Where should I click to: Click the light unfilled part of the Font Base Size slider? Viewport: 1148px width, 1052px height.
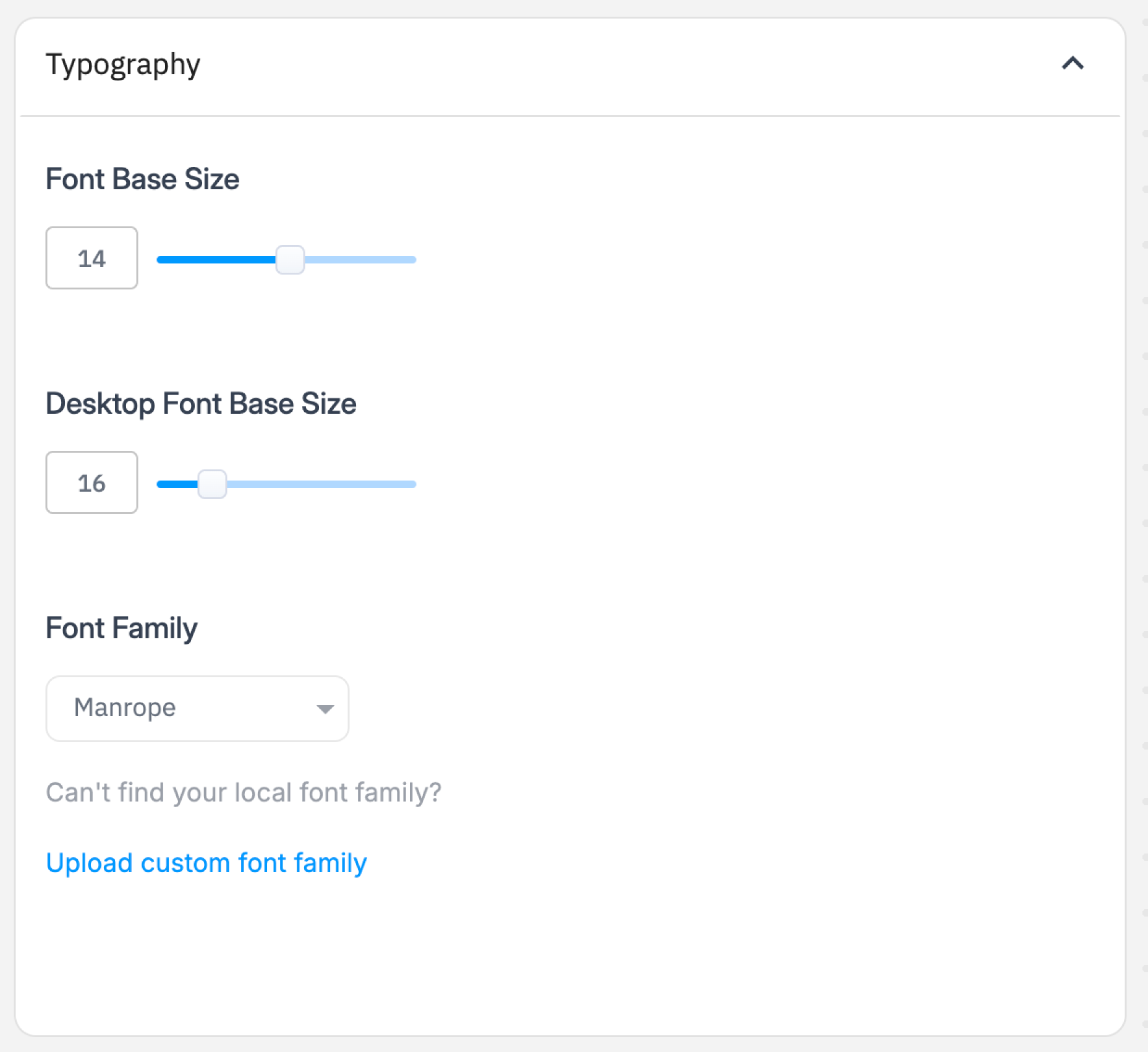[x=361, y=260]
